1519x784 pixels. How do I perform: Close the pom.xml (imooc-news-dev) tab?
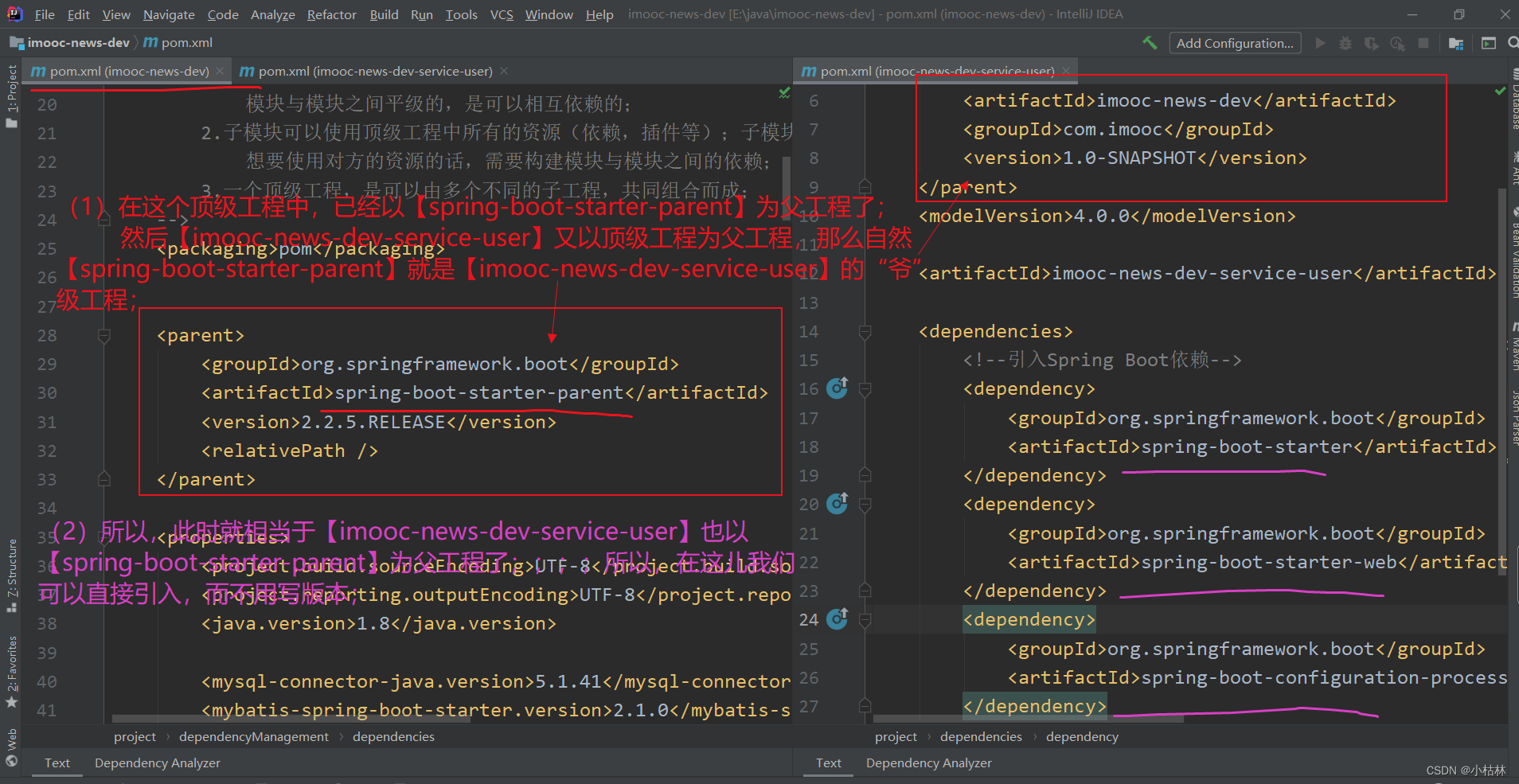click(x=221, y=72)
